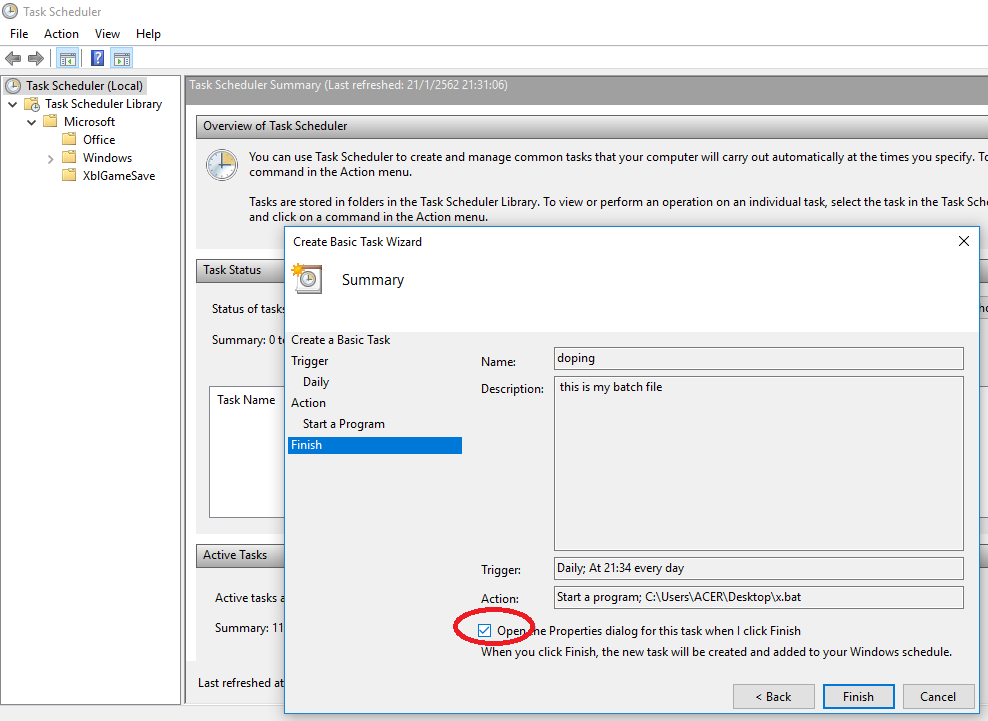This screenshot has width=988, height=721.
Task: Click the Back arrow toolbar icon
Action: [13, 59]
